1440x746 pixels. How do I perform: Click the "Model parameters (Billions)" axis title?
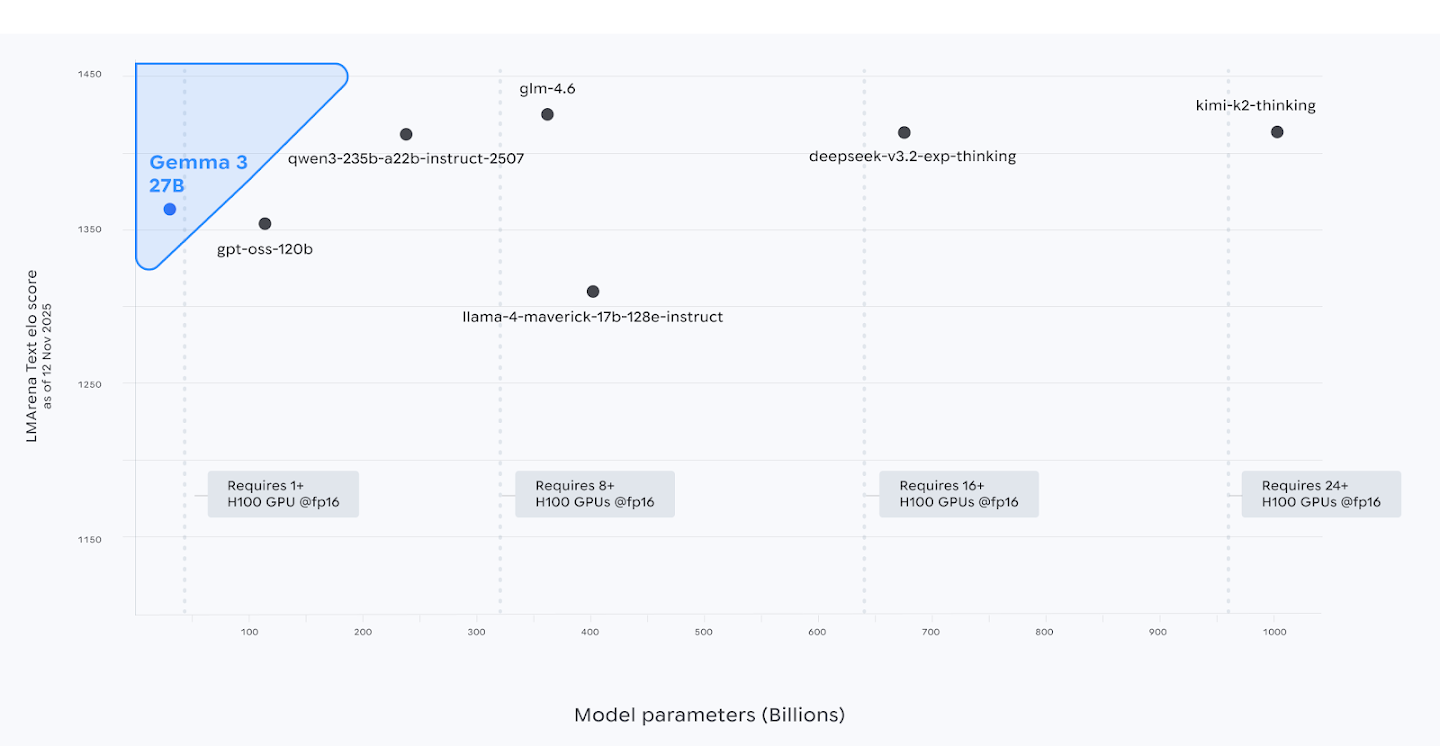click(709, 715)
